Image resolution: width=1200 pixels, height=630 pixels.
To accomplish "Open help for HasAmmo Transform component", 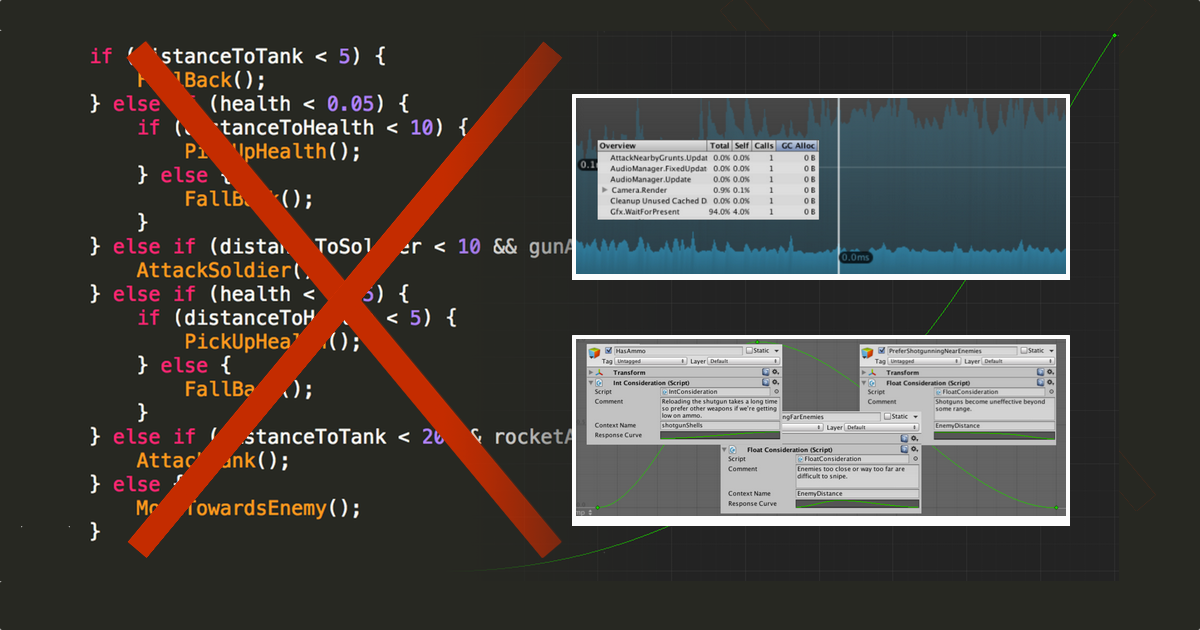I will pos(765,372).
